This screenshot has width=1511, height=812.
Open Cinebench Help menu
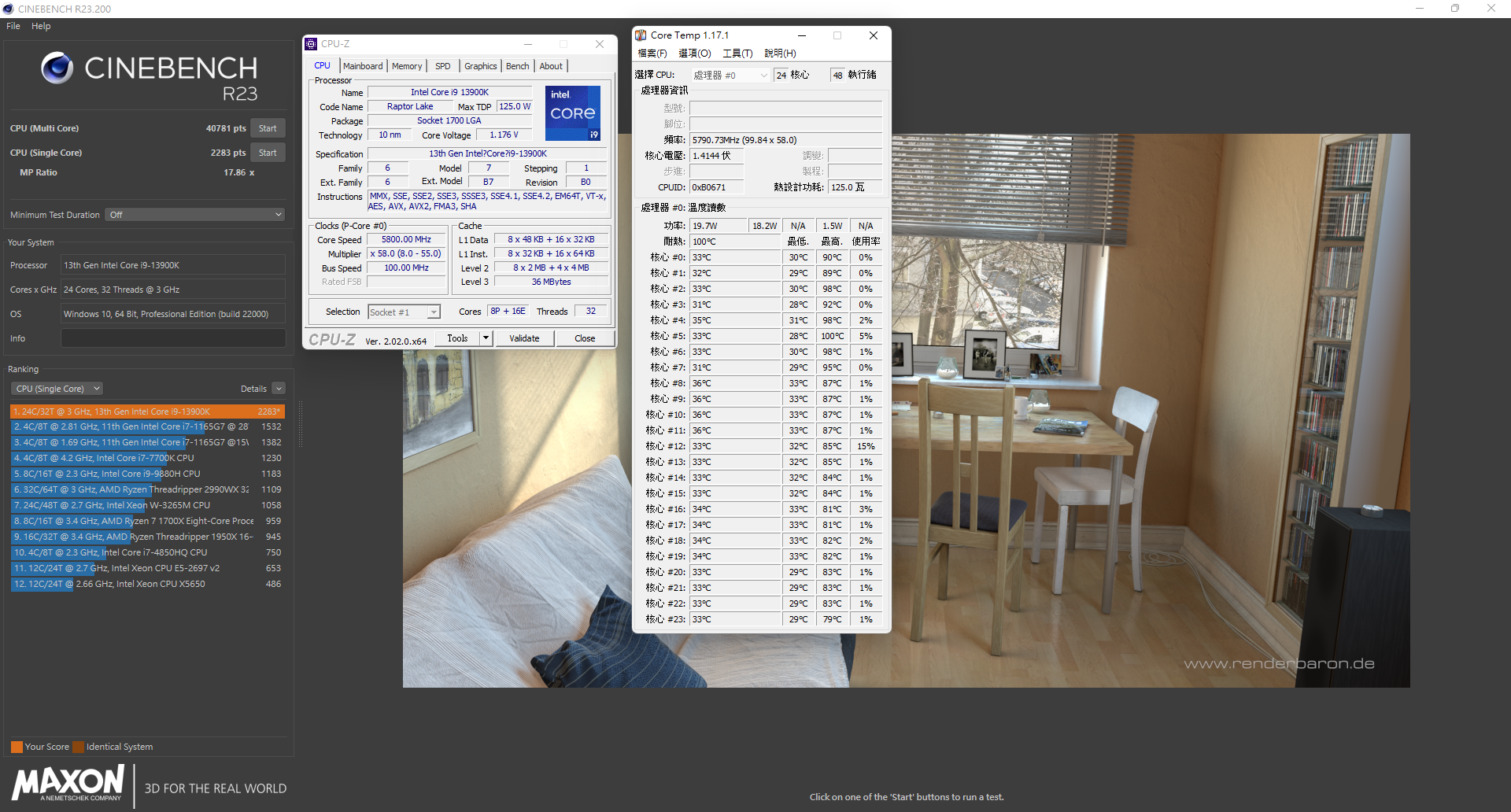41,26
